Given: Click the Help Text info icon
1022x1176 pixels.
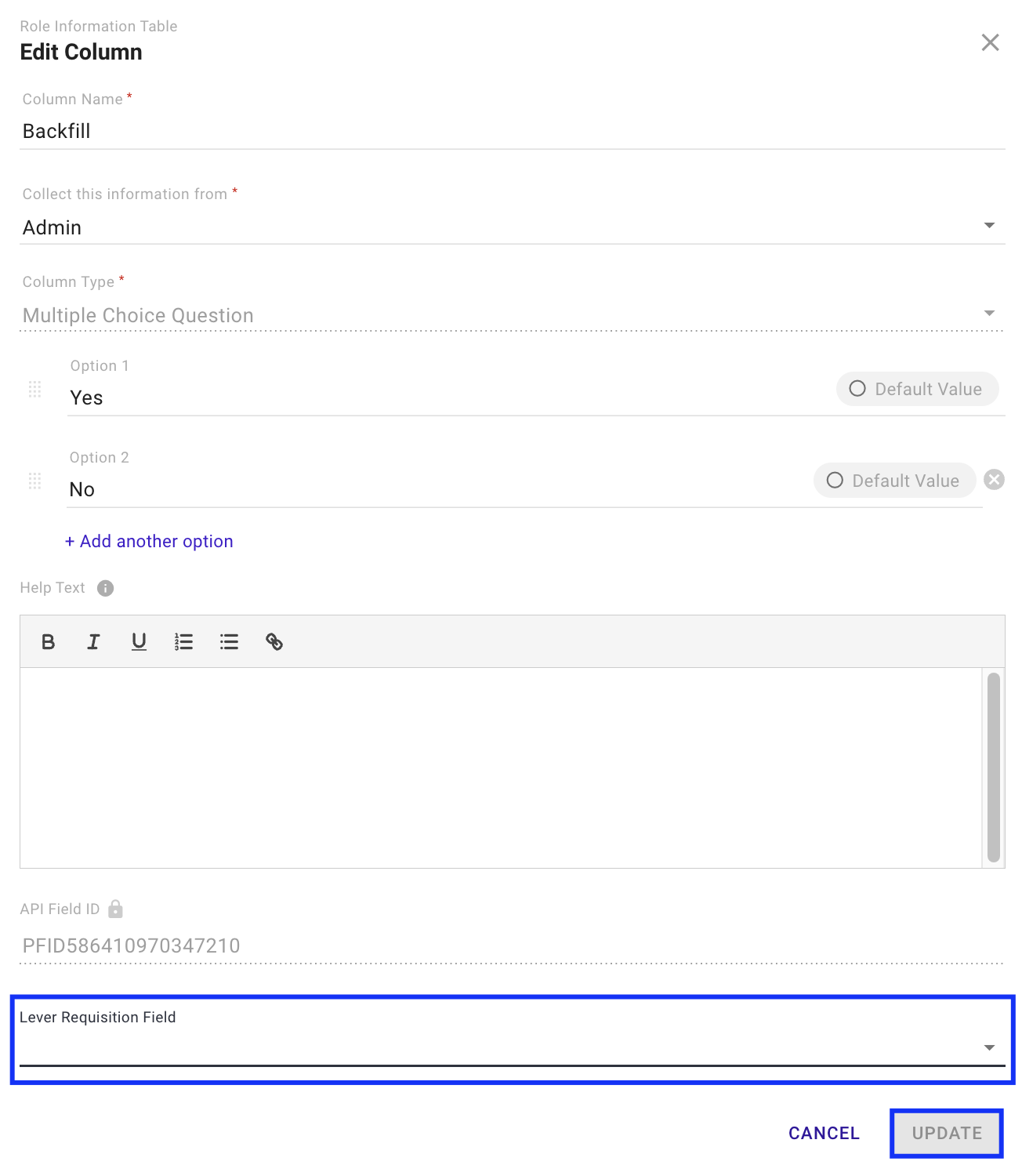Looking at the screenshot, I should [x=106, y=588].
